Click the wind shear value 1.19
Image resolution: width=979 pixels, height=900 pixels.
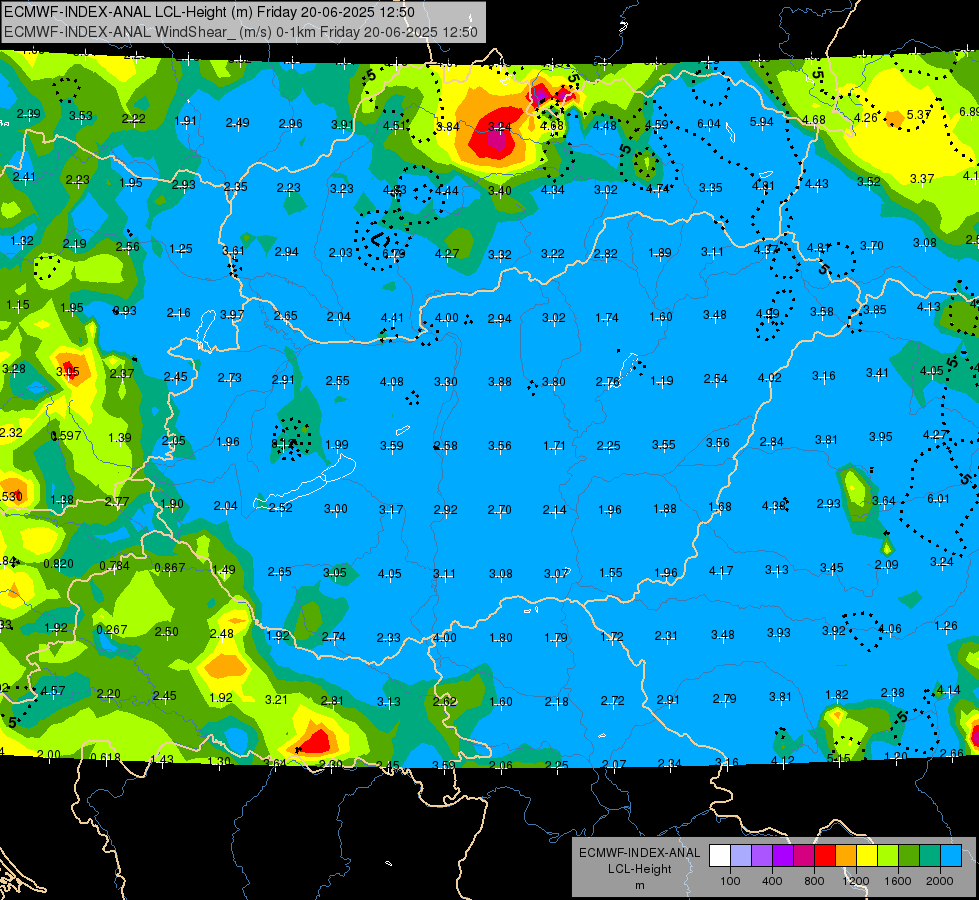point(661,380)
